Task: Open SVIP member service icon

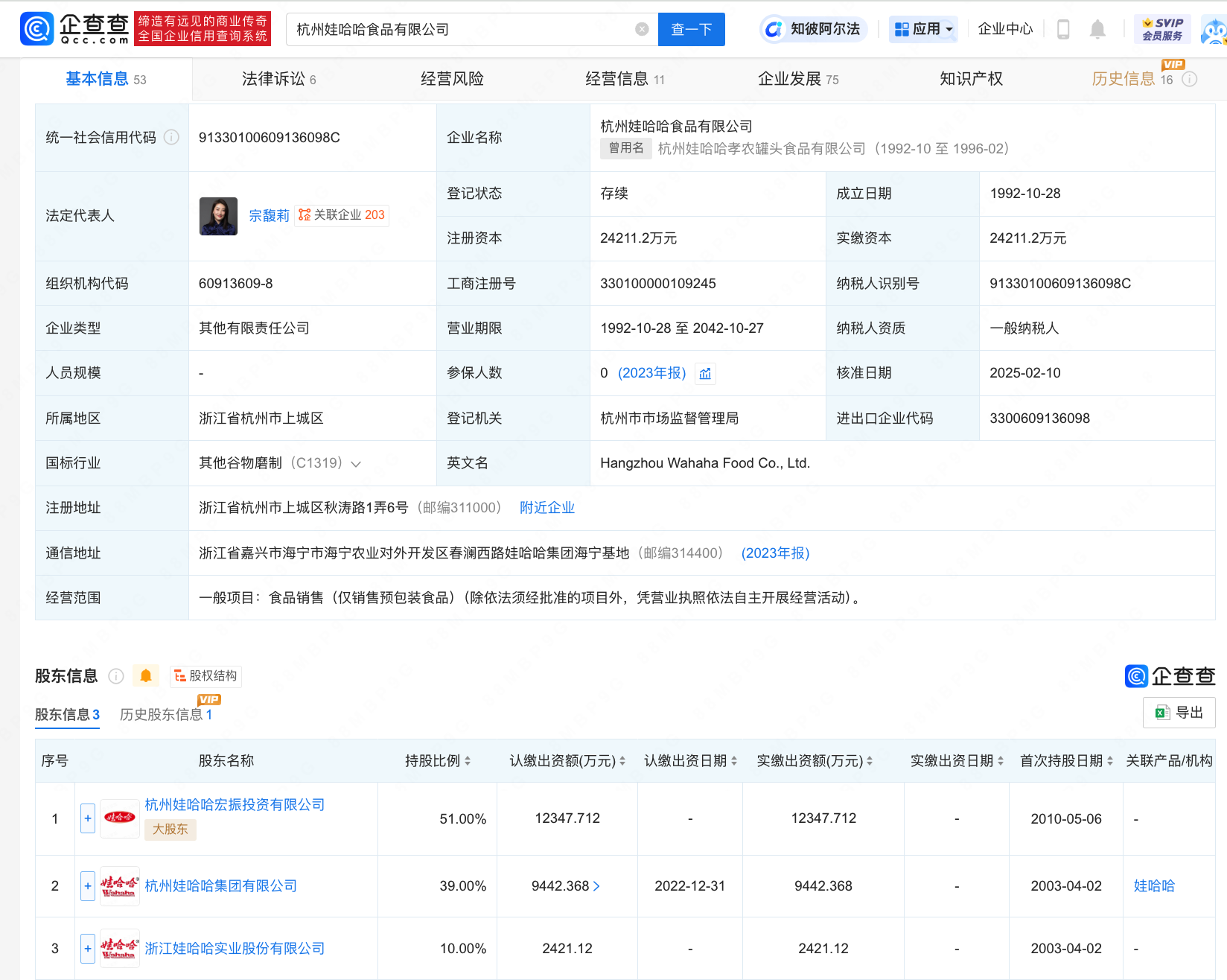Action: click(x=1161, y=29)
